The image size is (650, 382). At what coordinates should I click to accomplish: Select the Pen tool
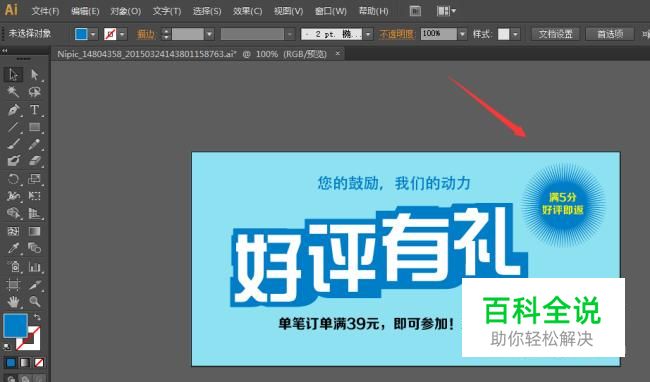pyautogui.click(x=13, y=110)
